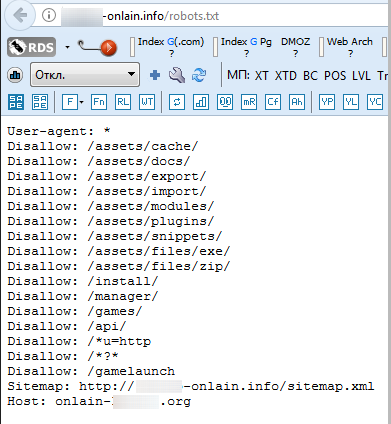This screenshot has height=424, width=391.
Task: Check the Web Arch parameter
Action: (350, 47)
